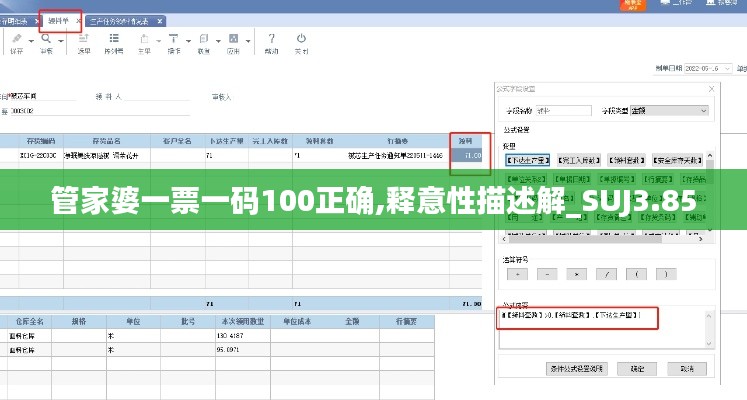The image size is (747, 400).
Task: Insert the 【完工入库数】 variable
Action: (578, 160)
